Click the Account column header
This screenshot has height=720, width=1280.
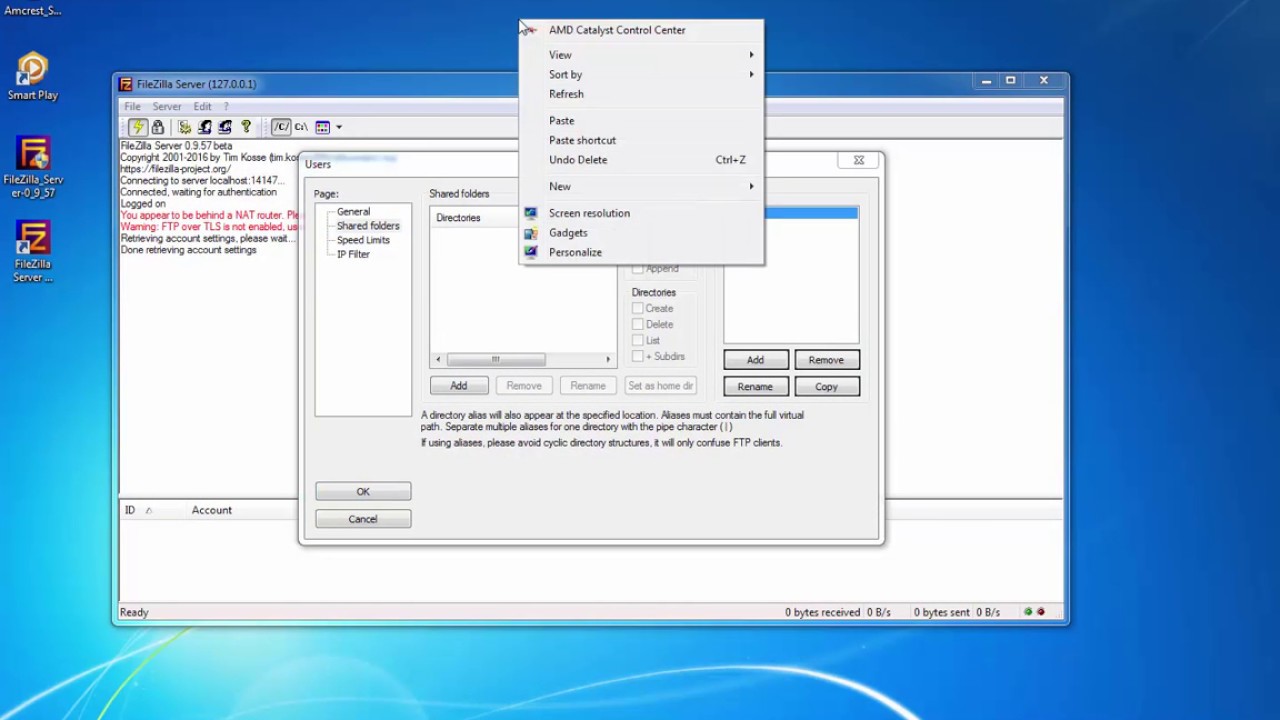tap(211, 510)
